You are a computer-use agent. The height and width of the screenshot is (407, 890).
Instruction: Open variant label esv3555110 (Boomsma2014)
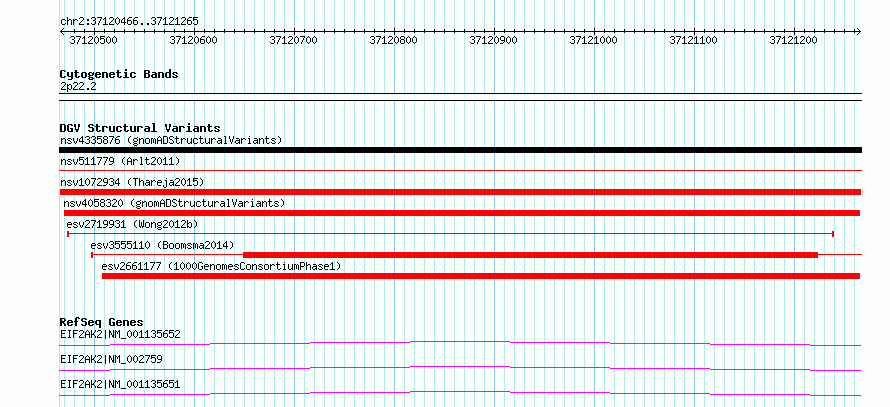(162, 246)
